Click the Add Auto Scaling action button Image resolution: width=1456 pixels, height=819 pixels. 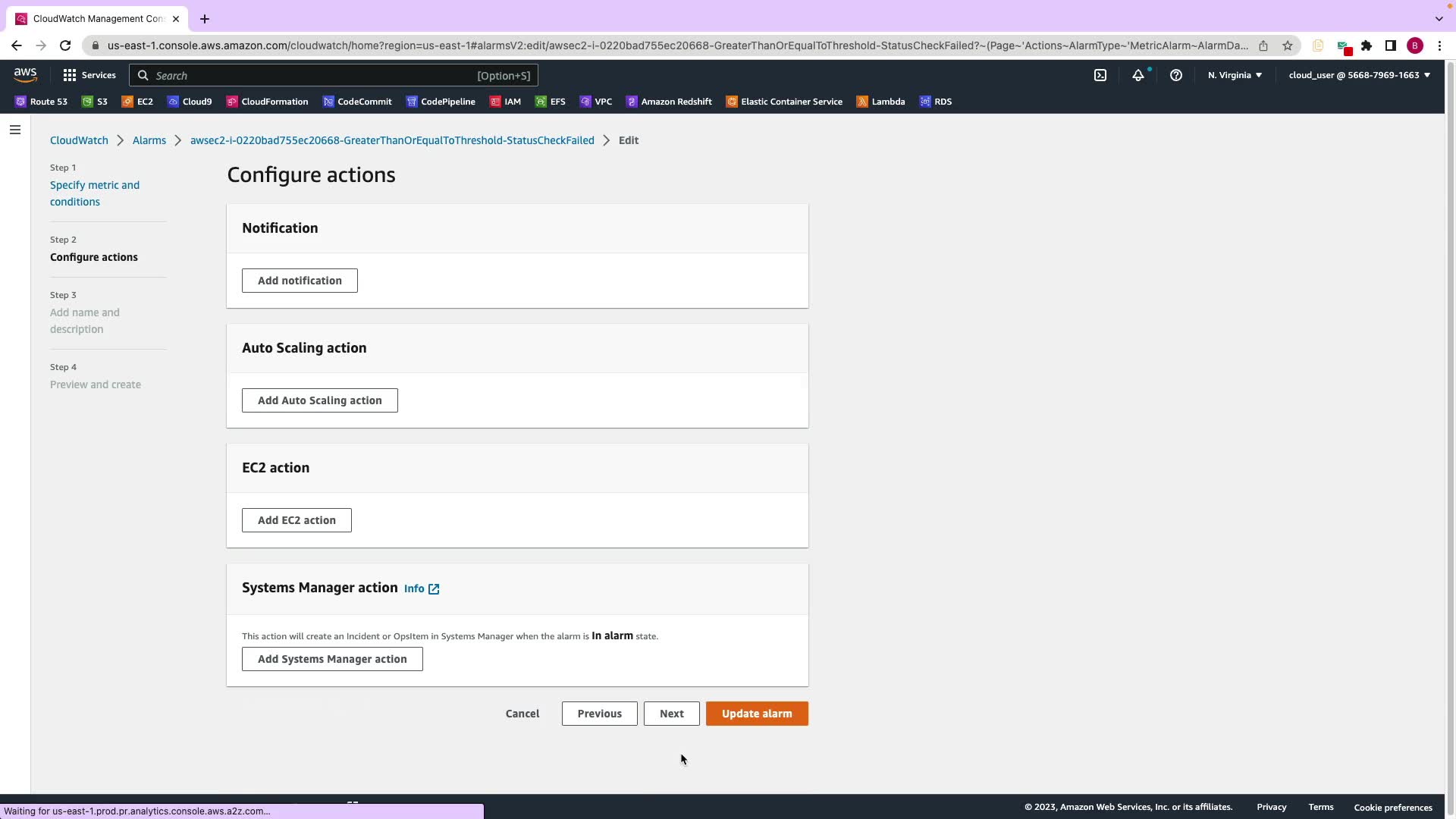[319, 400]
